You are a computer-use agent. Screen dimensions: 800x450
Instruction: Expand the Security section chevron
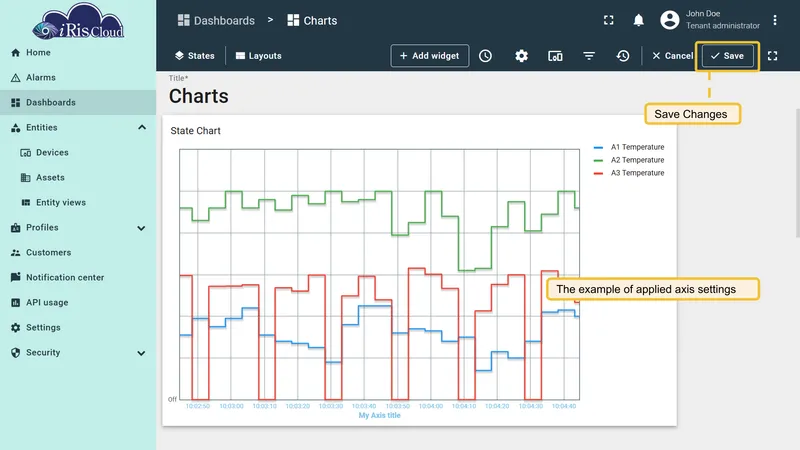(141, 353)
